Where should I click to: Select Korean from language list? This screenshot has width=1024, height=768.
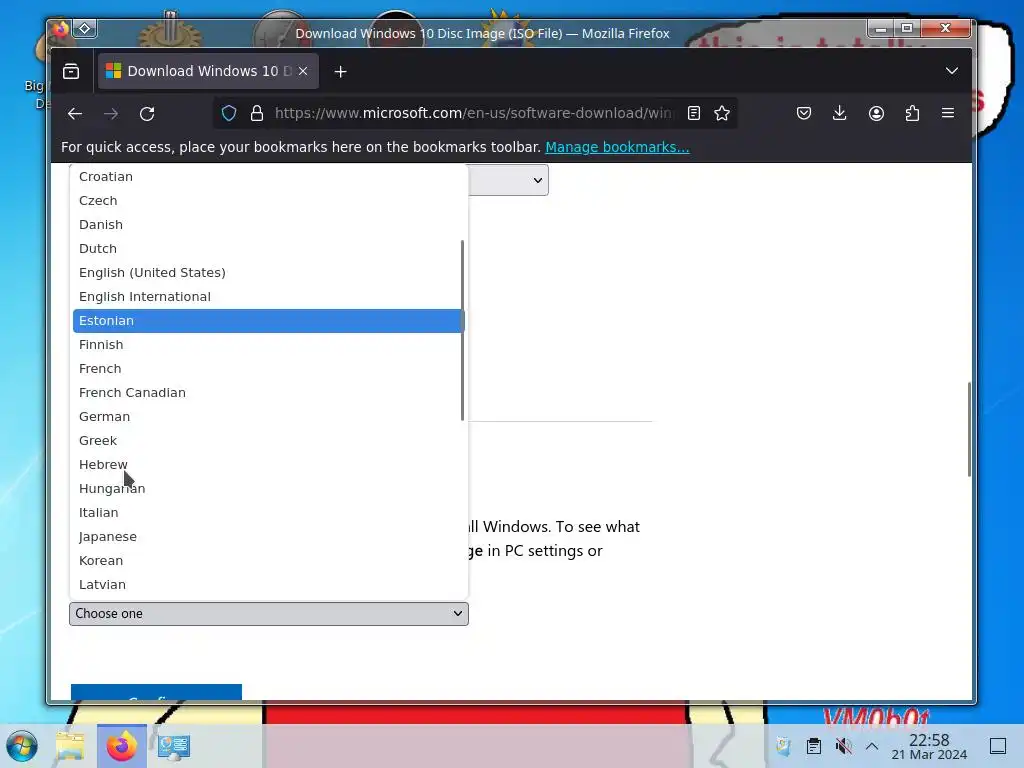(268, 560)
